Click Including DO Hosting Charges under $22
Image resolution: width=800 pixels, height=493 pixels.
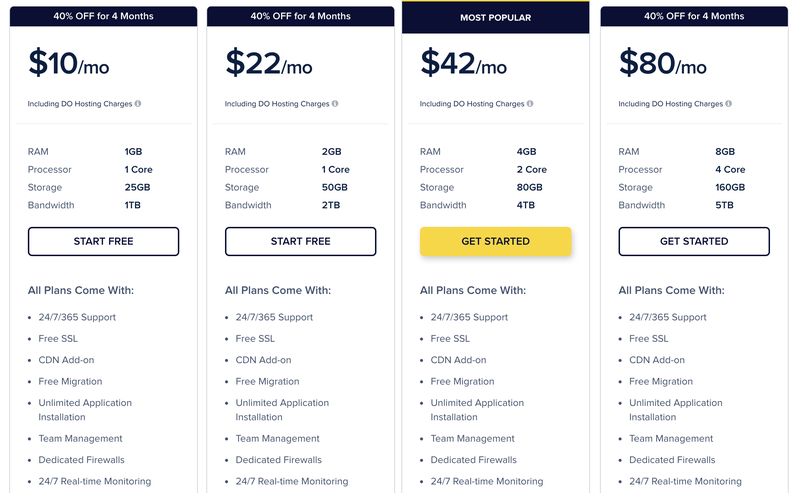pos(277,104)
